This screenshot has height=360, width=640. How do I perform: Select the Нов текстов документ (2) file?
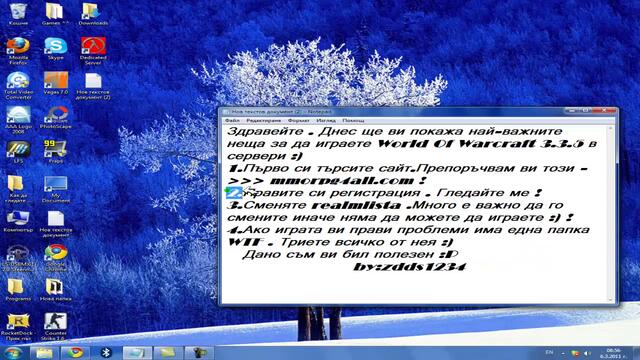93,86
